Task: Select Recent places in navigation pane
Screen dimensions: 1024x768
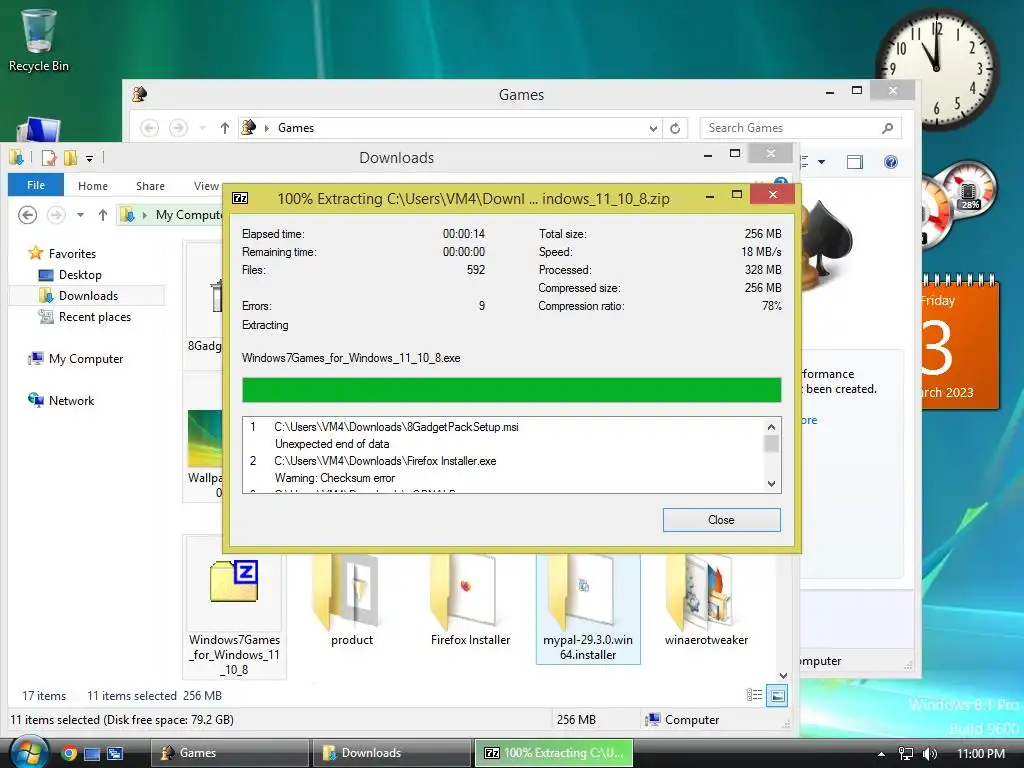Action: click(x=85, y=317)
